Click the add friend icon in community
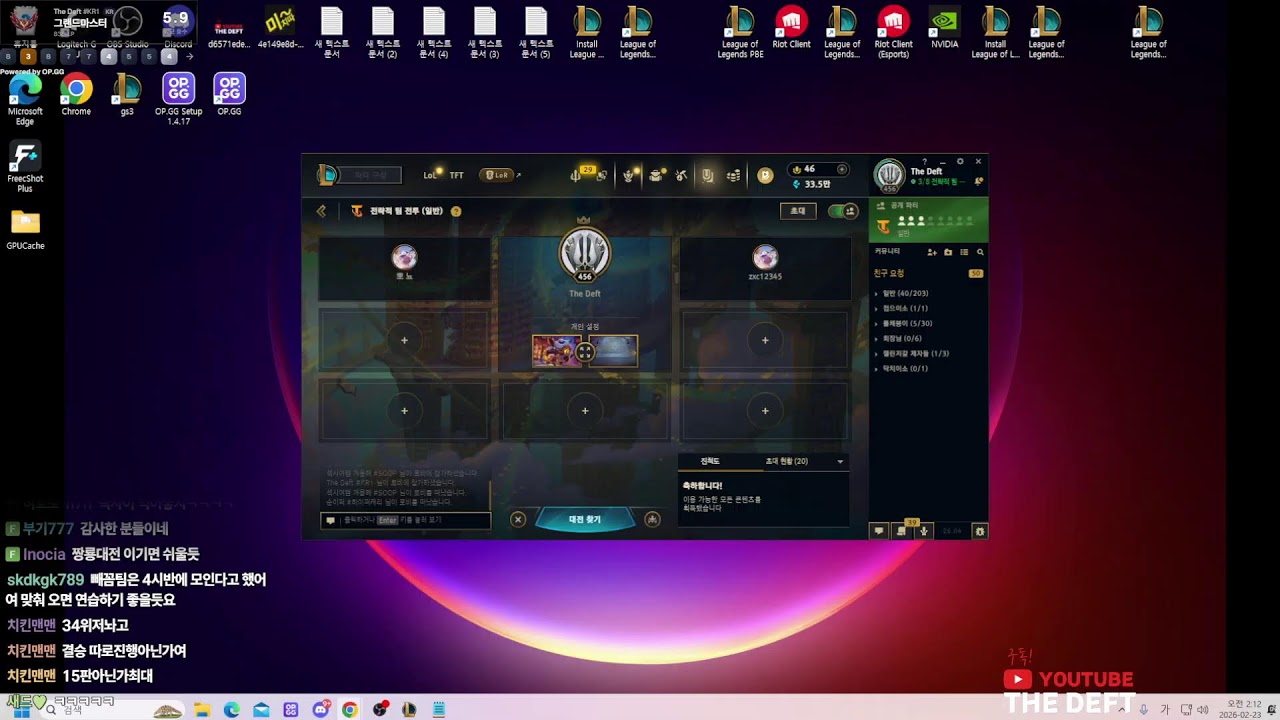Viewport: 1280px width, 720px height. tap(932, 252)
